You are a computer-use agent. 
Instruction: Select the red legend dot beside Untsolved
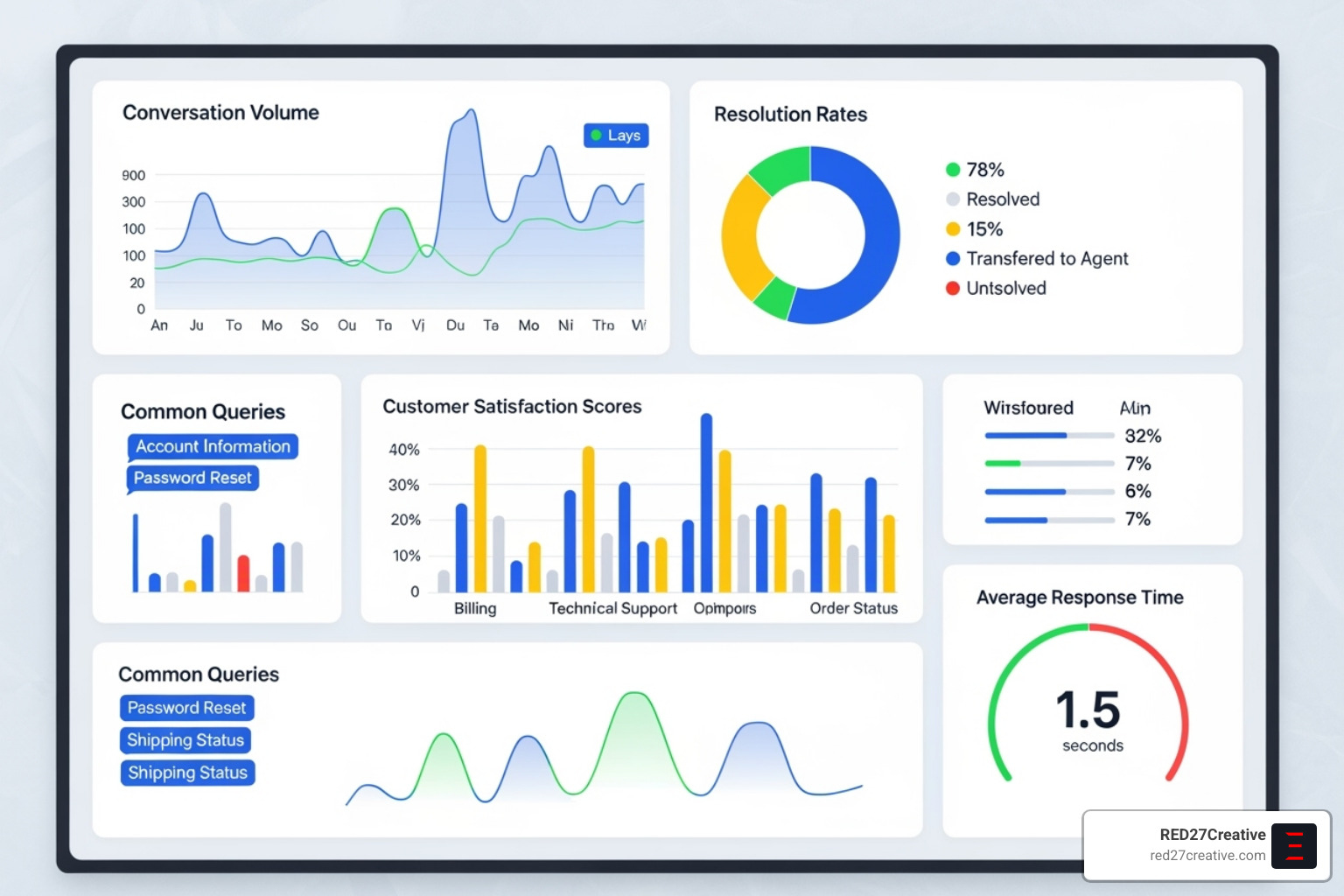(x=953, y=288)
